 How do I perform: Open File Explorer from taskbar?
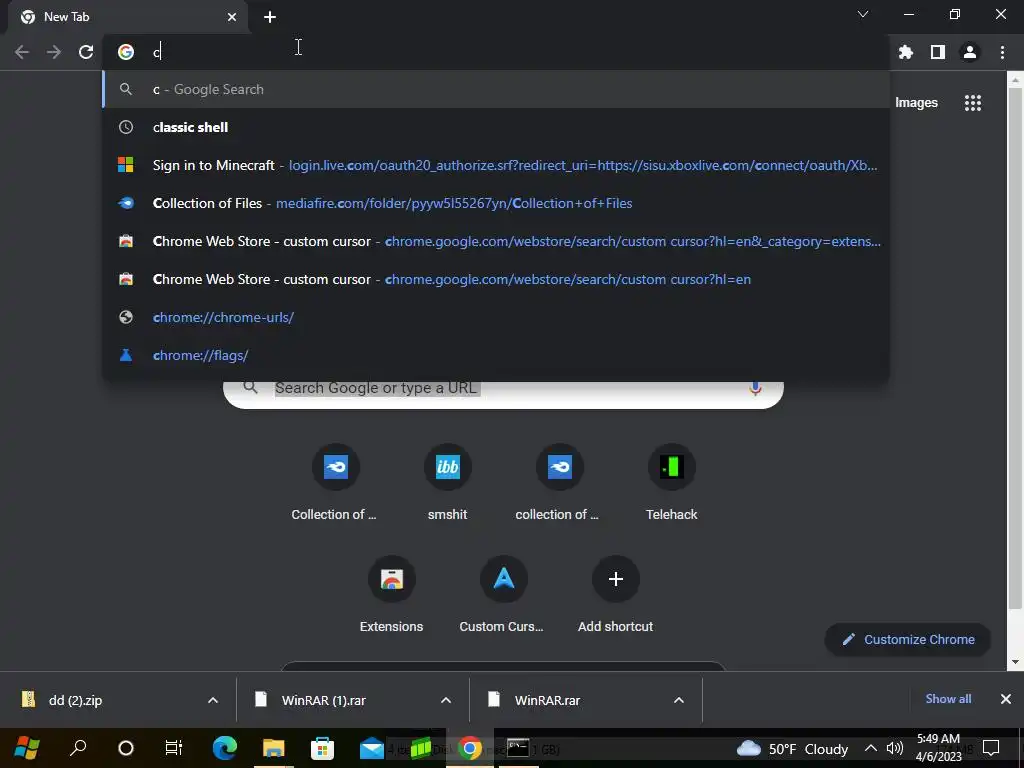tap(274, 748)
